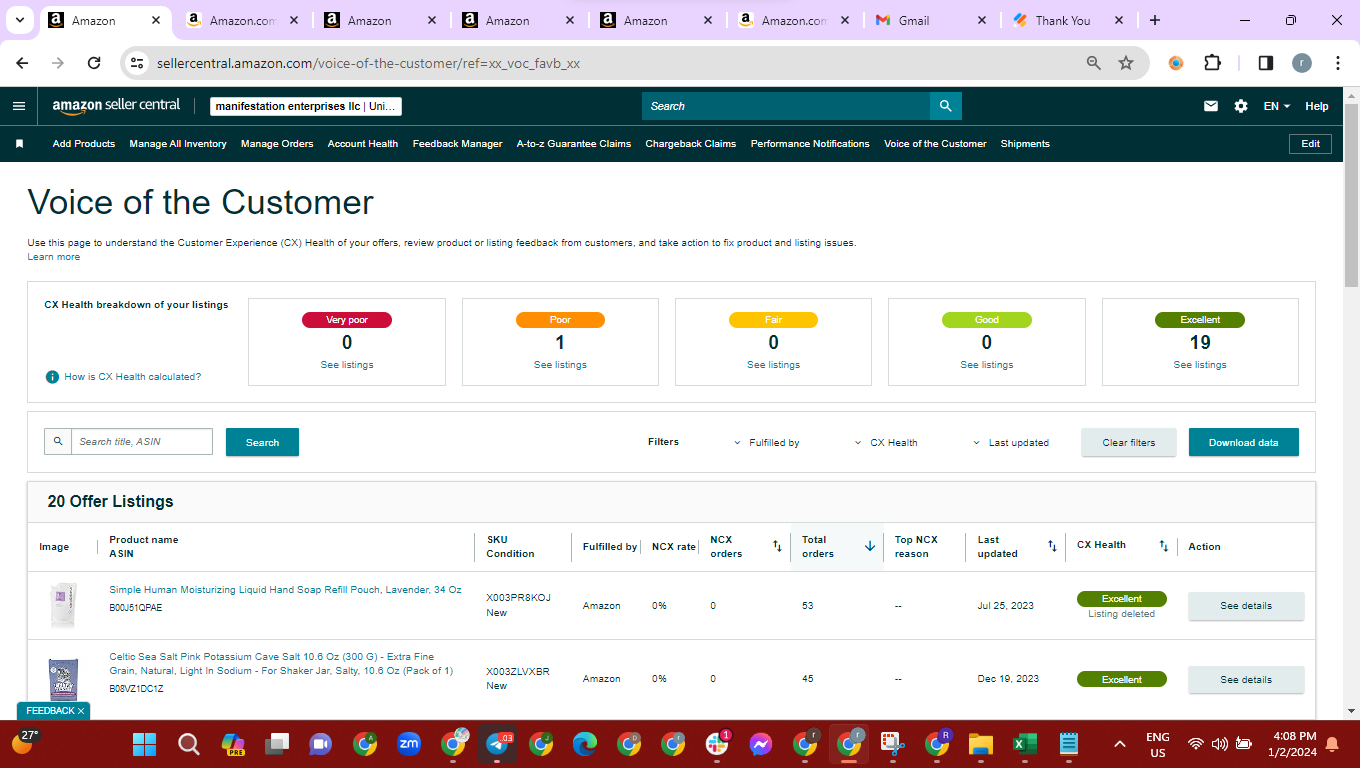1360x768 pixels.
Task: View site information icon in address bar
Action: (x=137, y=63)
